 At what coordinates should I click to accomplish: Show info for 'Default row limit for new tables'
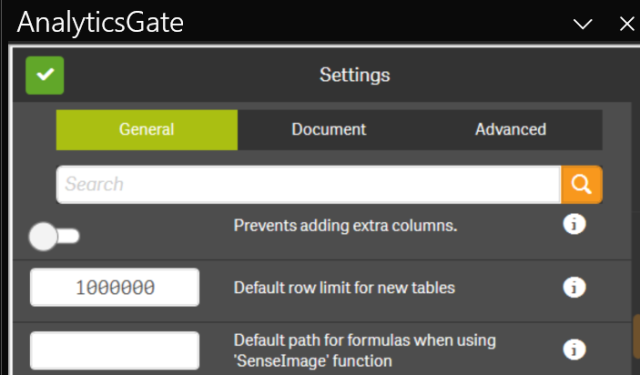click(x=574, y=287)
